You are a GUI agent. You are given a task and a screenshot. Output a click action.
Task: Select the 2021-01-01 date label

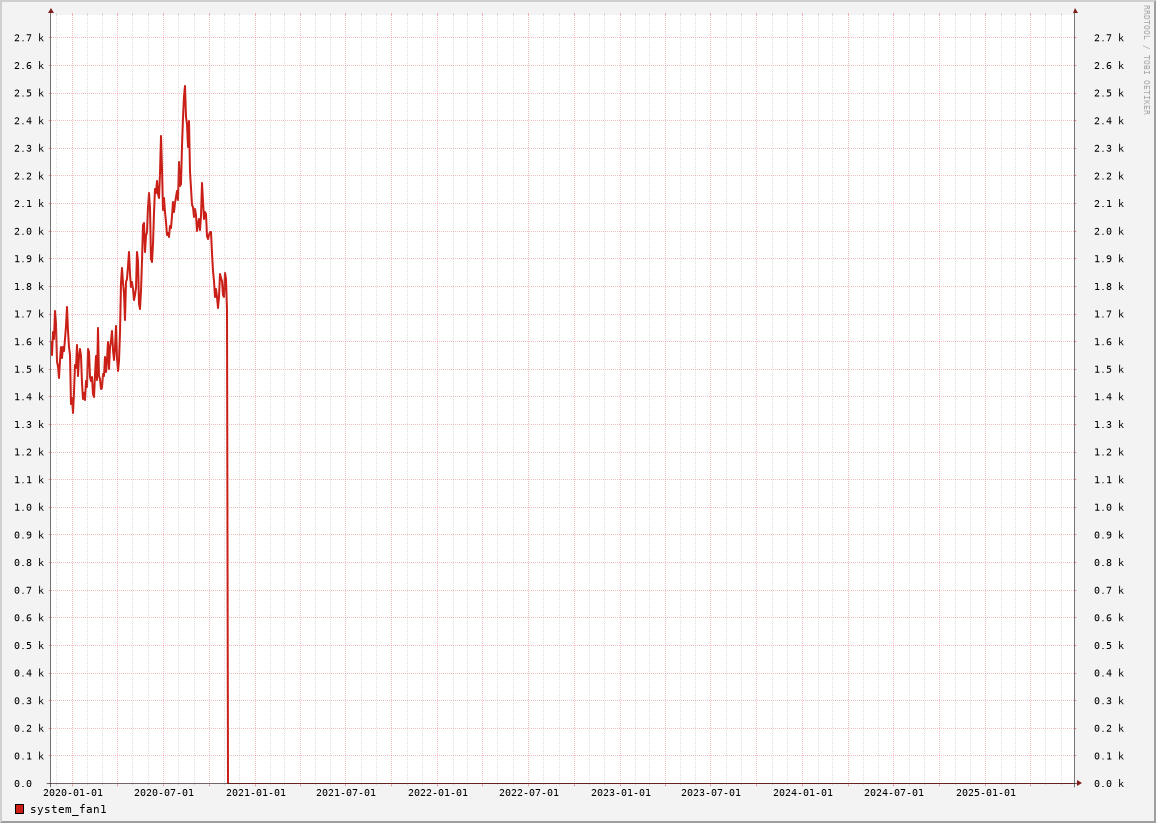256,793
